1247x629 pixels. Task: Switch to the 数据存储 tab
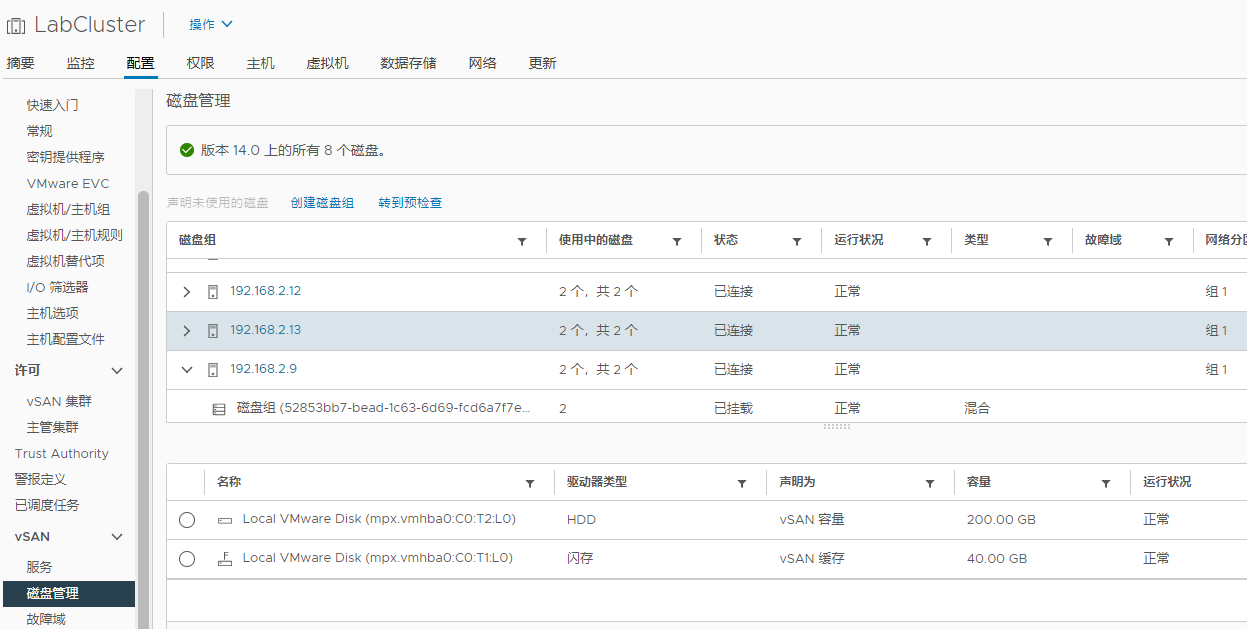[409, 63]
